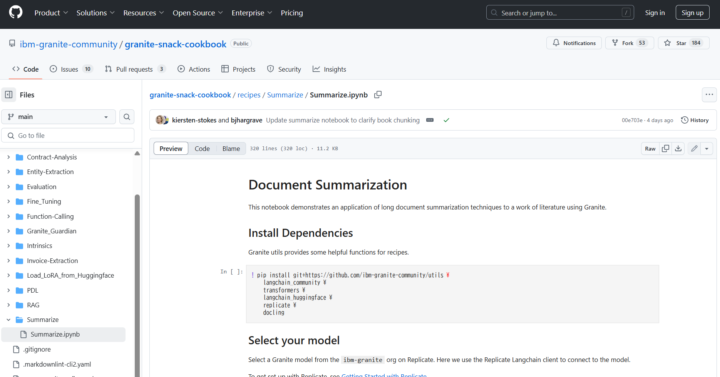Focus the Go to file input
Image resolution: width=720 pixels, height=377 pixels.
[68, 135]
